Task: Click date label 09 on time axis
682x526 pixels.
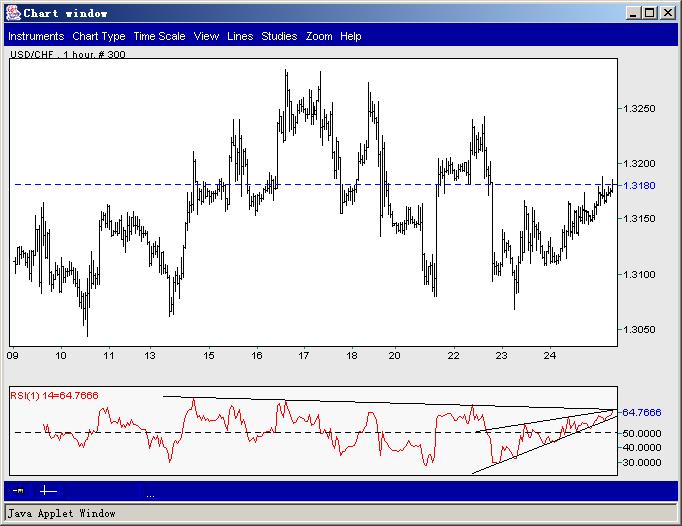Action: tap(13, 355)
